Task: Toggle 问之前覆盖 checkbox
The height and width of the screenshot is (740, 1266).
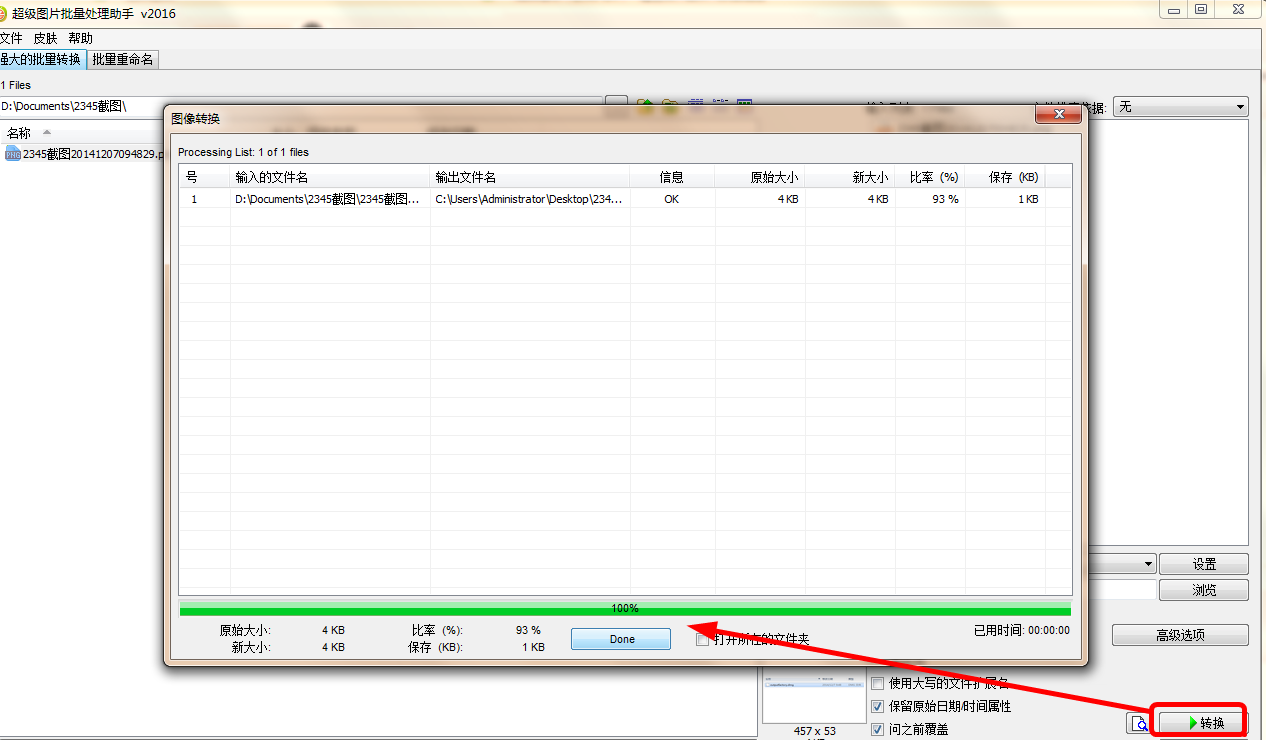Action: tap(878, 730)
